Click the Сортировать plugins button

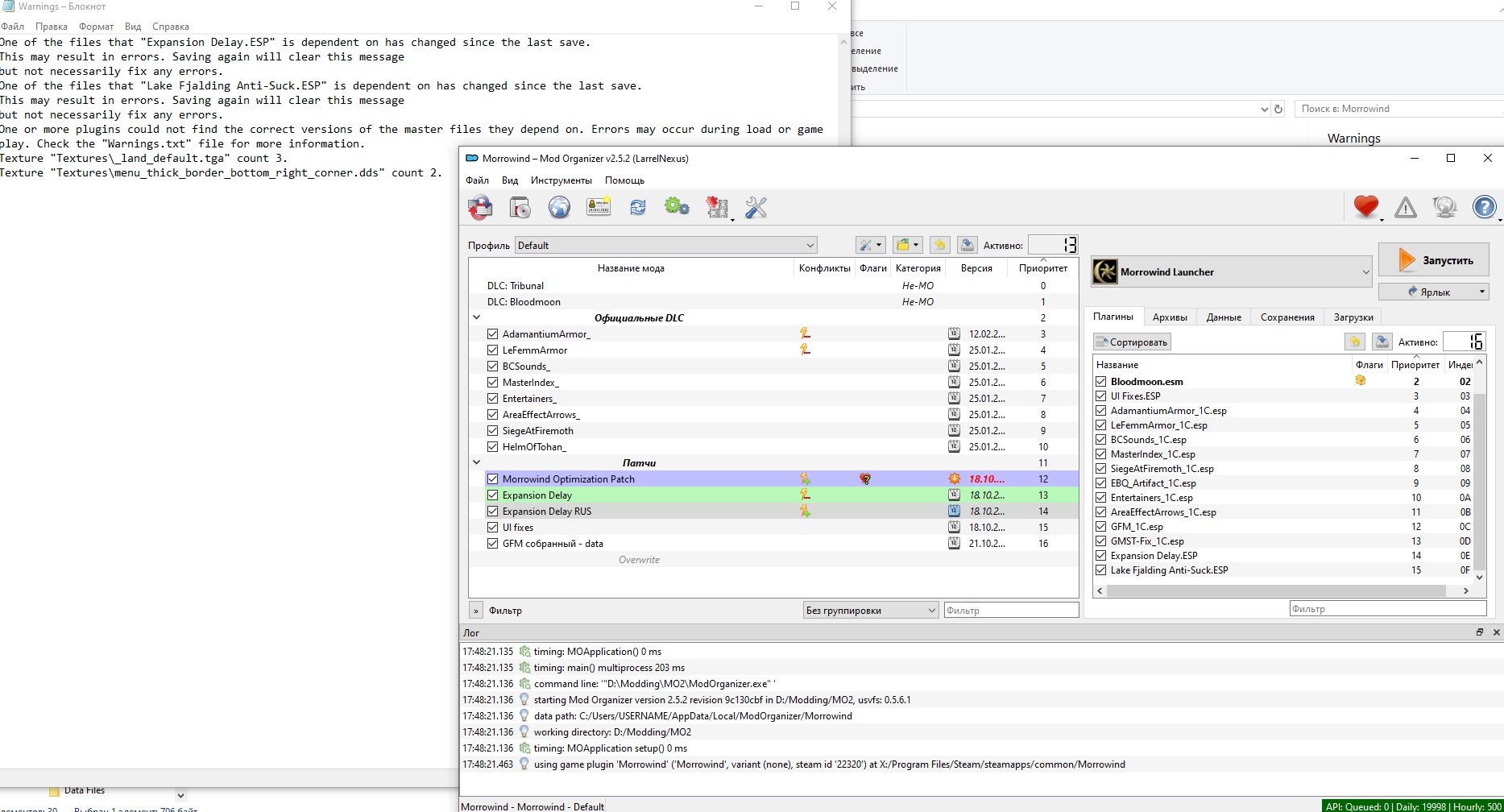pyautogui.click(x=1132, y=342)
